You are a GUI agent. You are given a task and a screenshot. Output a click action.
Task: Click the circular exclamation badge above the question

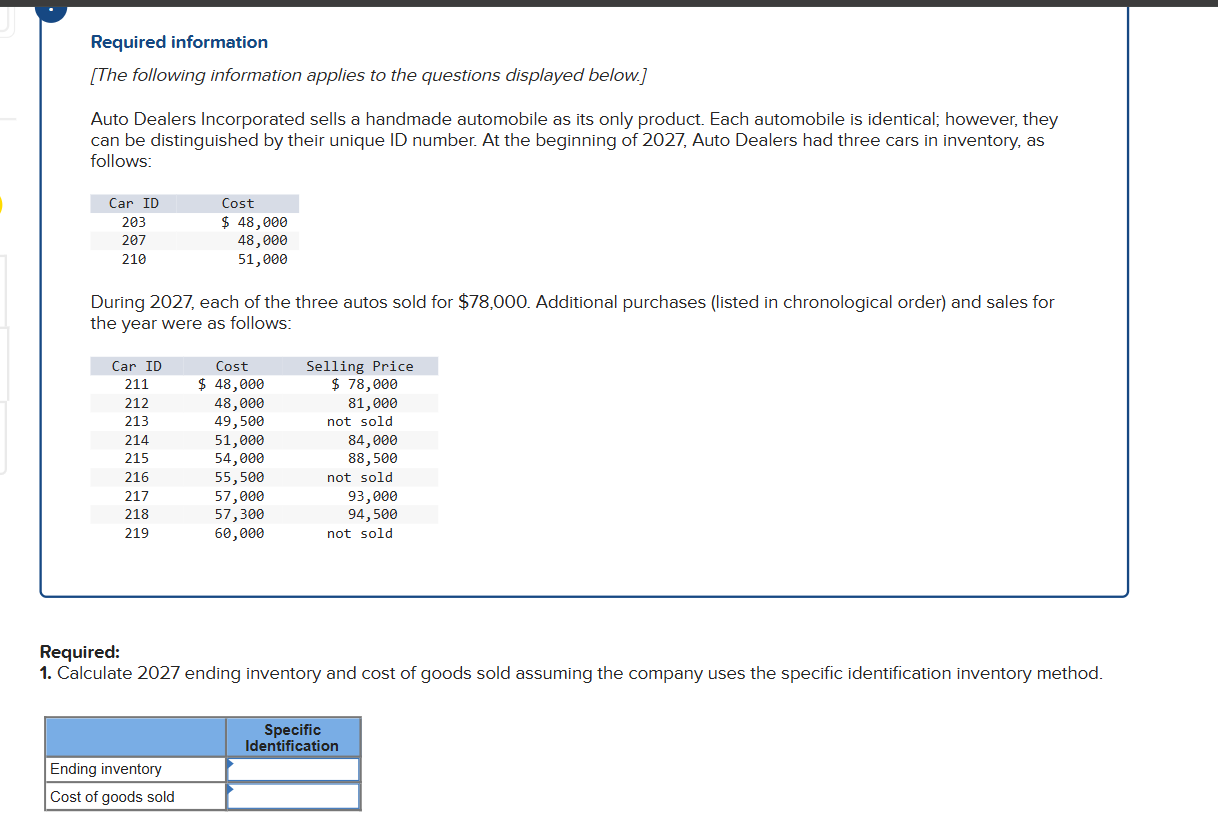tap(50, 11)
